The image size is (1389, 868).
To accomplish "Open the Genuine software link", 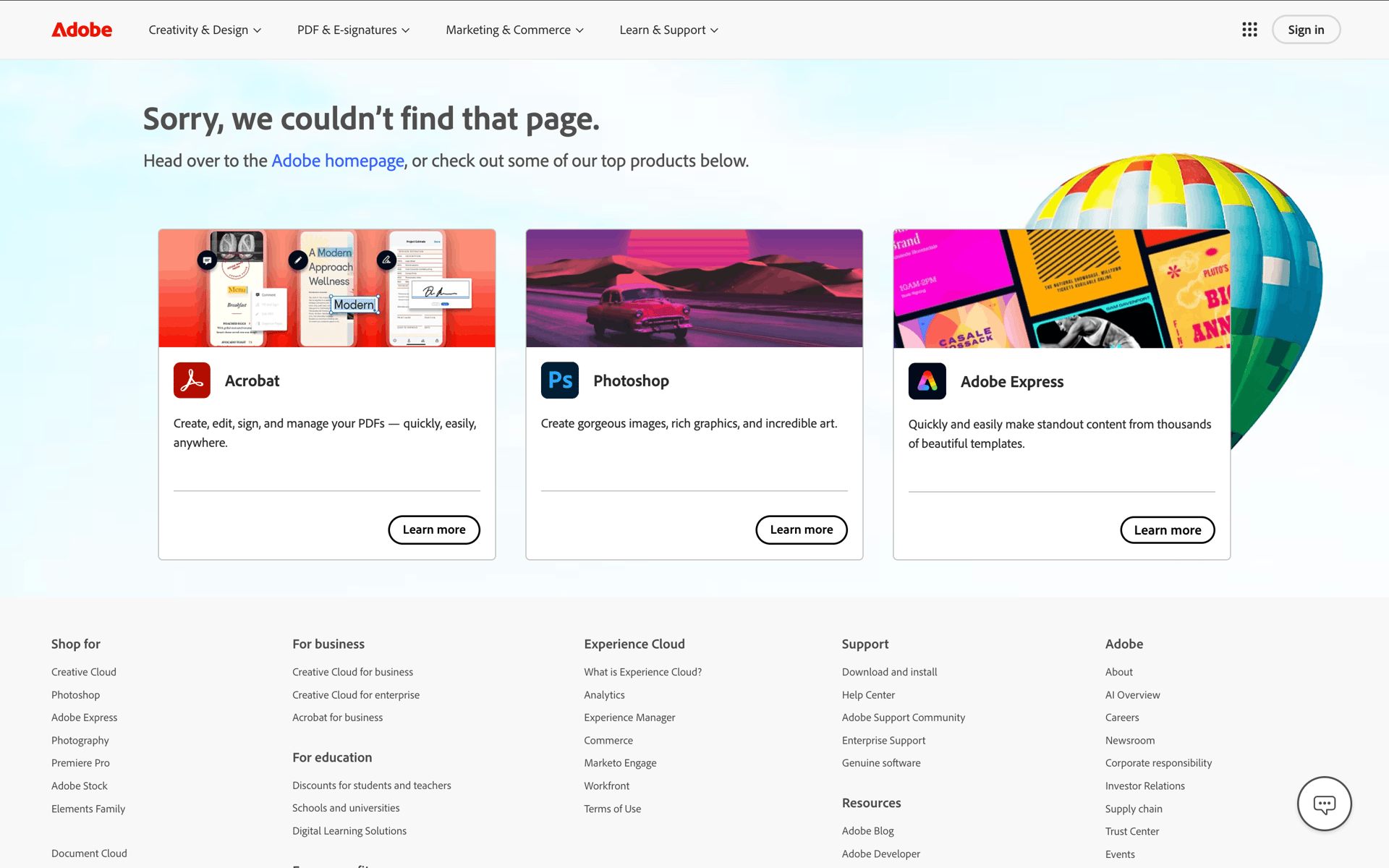I will (881, 763).
